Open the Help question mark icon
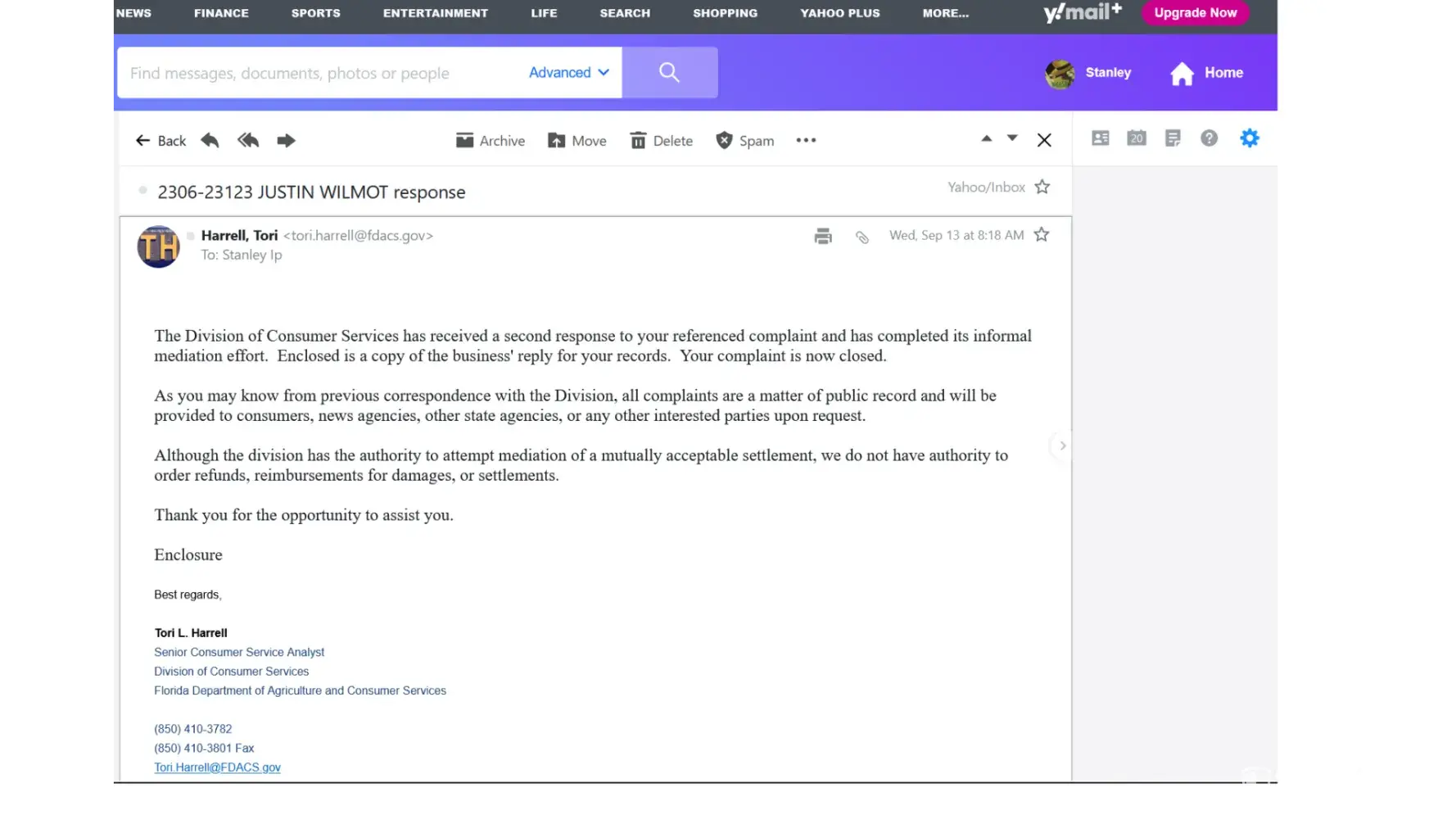Image resolution: width=1456 pixels, height=819 pixels. (1210, 138)
